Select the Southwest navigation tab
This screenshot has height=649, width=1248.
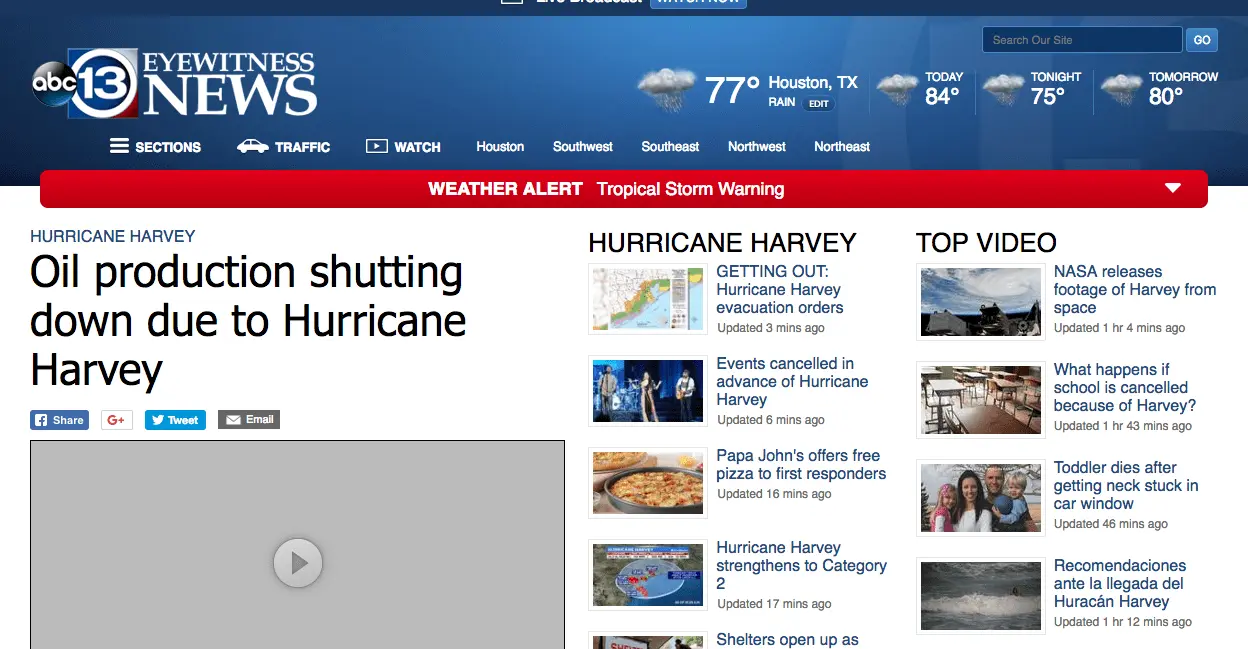point(582,147)
